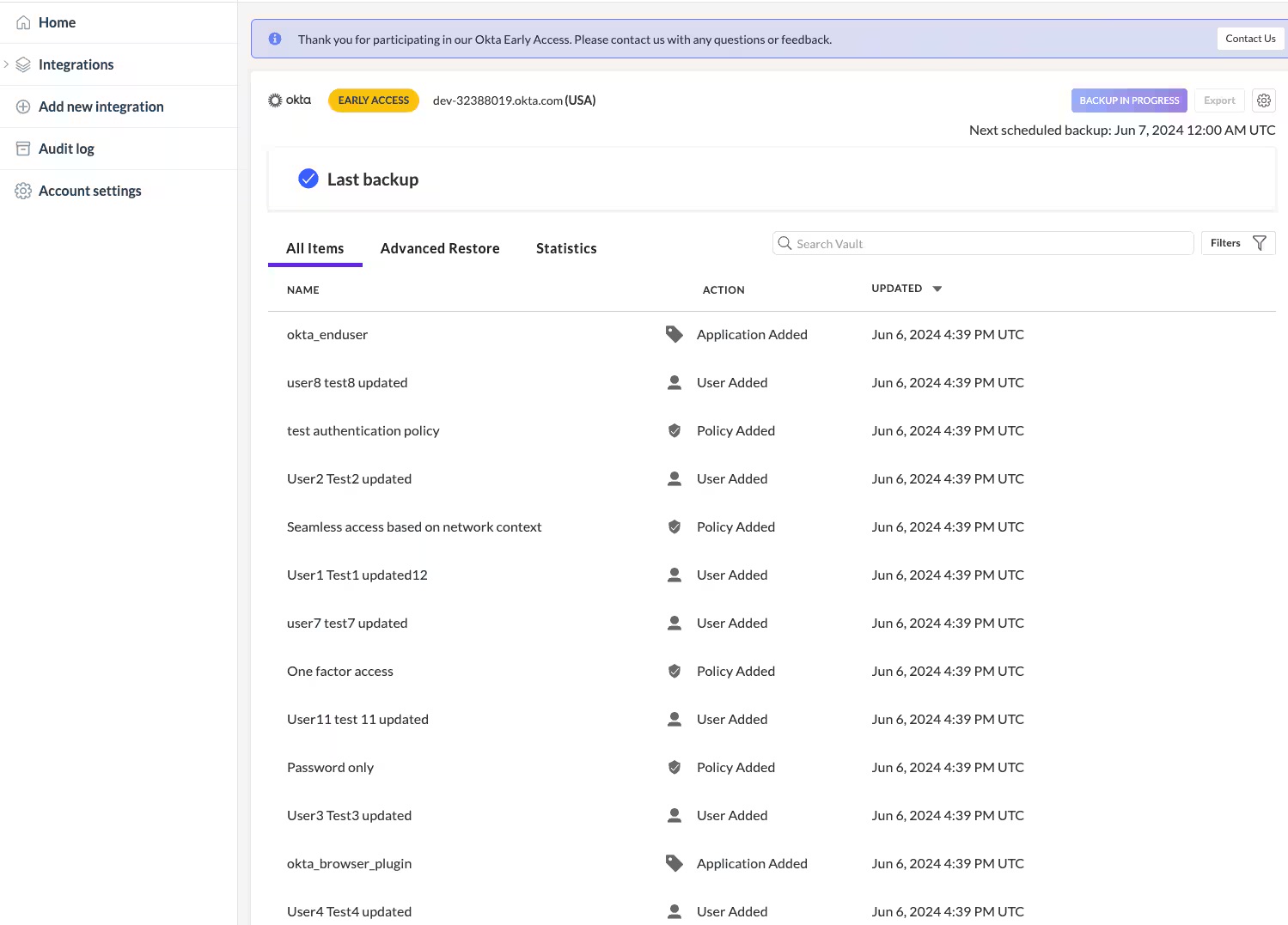This screenshot has width=1288, height=925.
Task: Select User2 Test2 updated item
Action: pyautogui.click(x=349, y=478)
